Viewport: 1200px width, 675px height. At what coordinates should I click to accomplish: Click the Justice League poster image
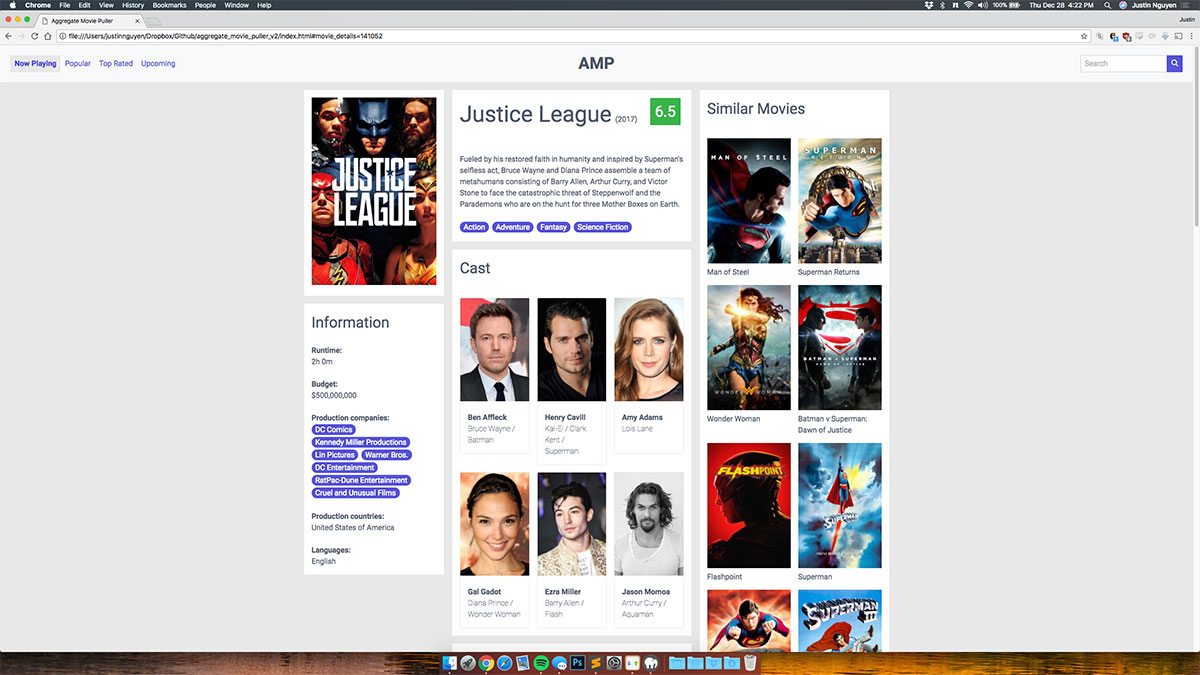click(374, 191)
